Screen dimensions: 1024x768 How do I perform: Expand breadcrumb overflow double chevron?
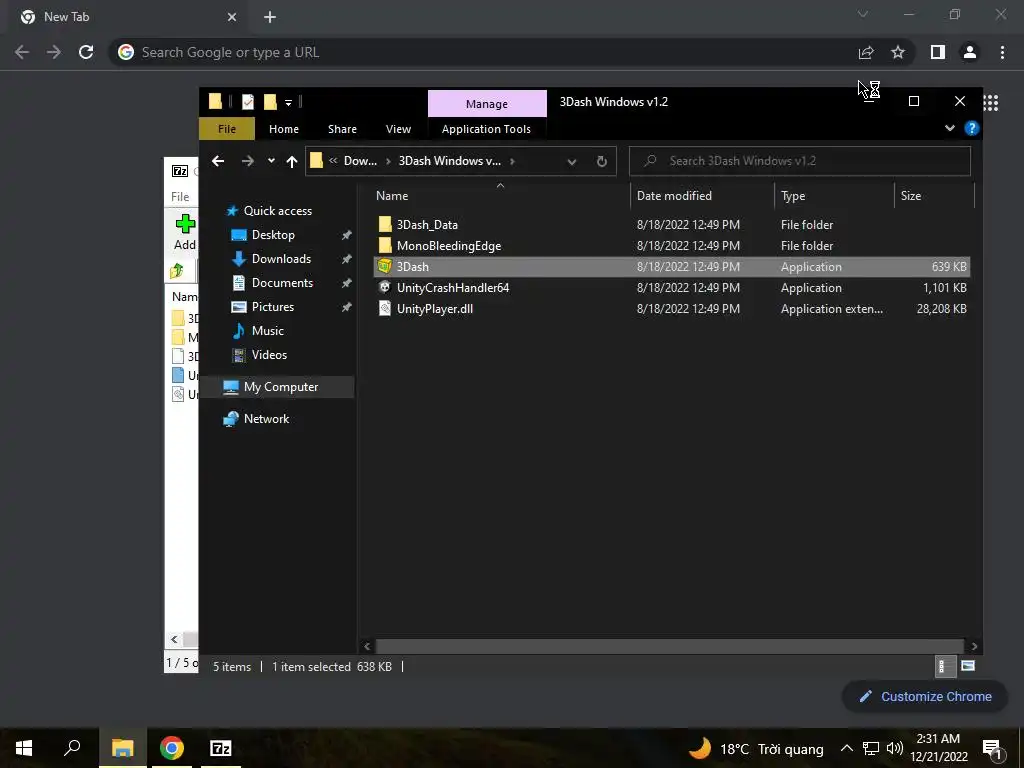point(333,161)
